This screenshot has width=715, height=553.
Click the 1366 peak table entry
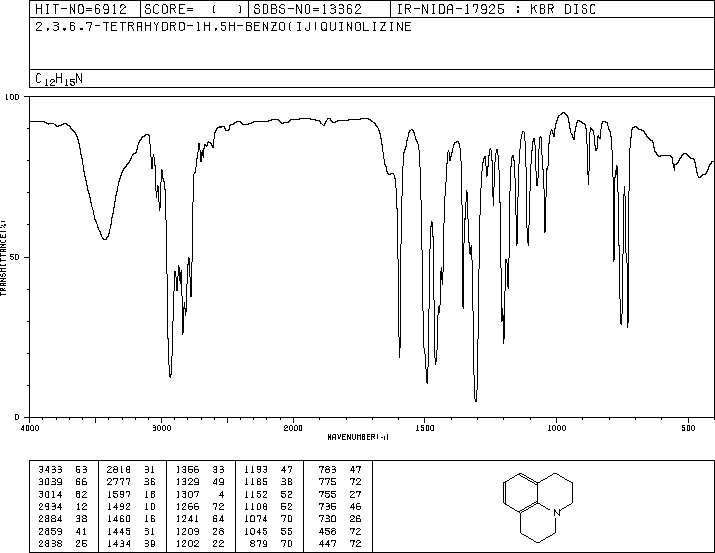(187, 470)
